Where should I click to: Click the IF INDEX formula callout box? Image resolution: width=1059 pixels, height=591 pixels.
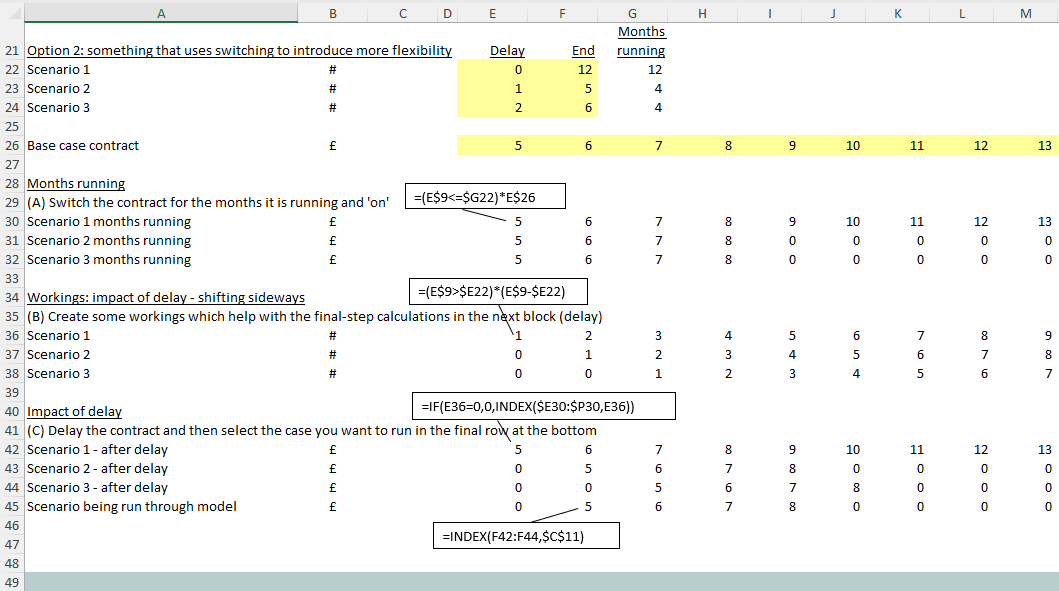click(x=543, y=406)
